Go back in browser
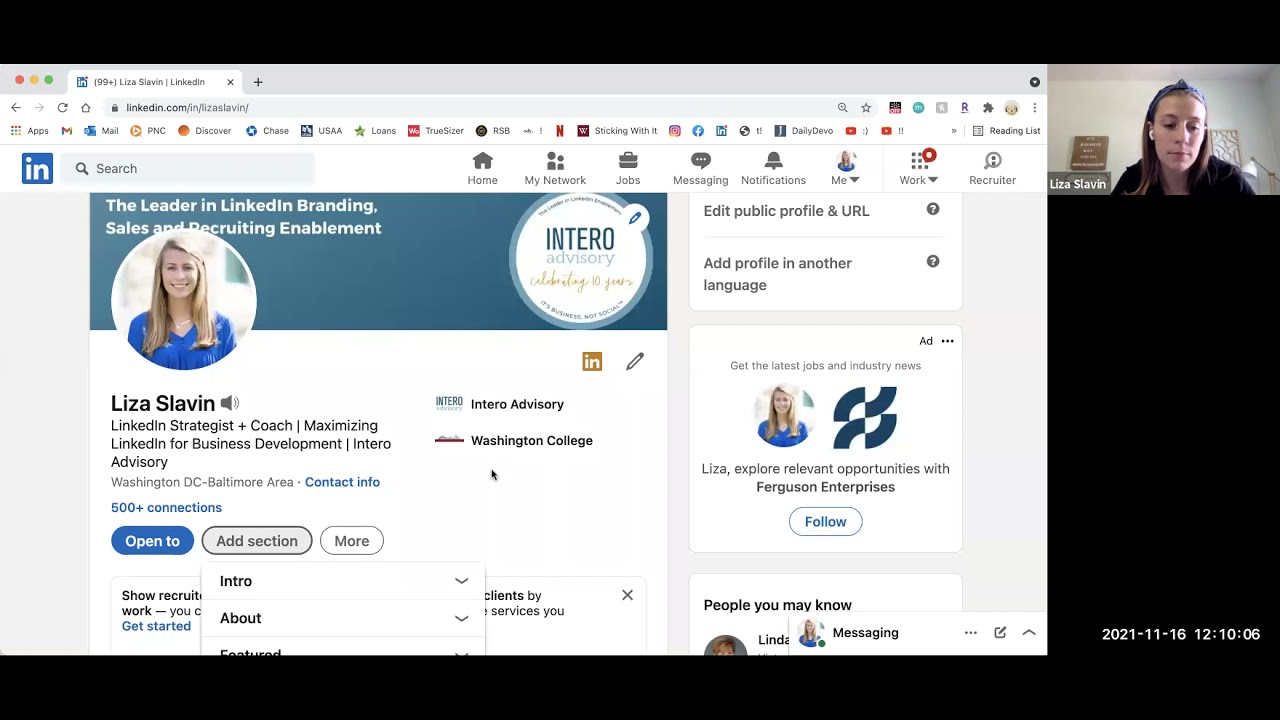The width and height of the screenshot is (1280, 720). click(15, 107)
